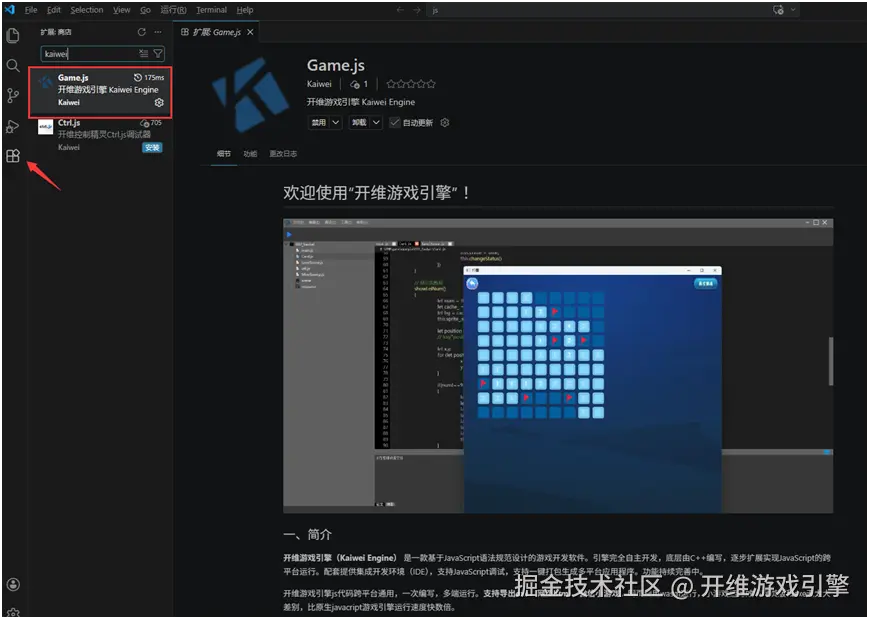Expand the chat dropdown chevron in title bar

click(793, 10)
